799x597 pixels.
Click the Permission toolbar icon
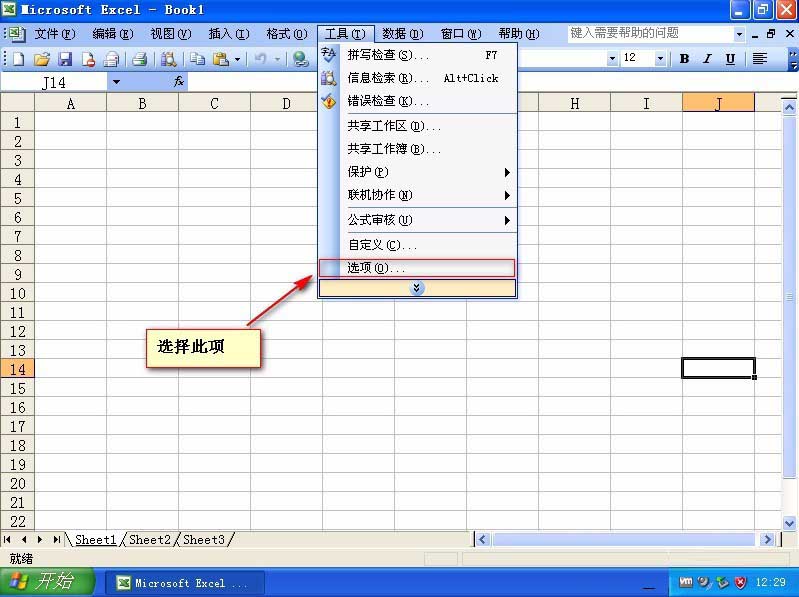pos(88,59)
